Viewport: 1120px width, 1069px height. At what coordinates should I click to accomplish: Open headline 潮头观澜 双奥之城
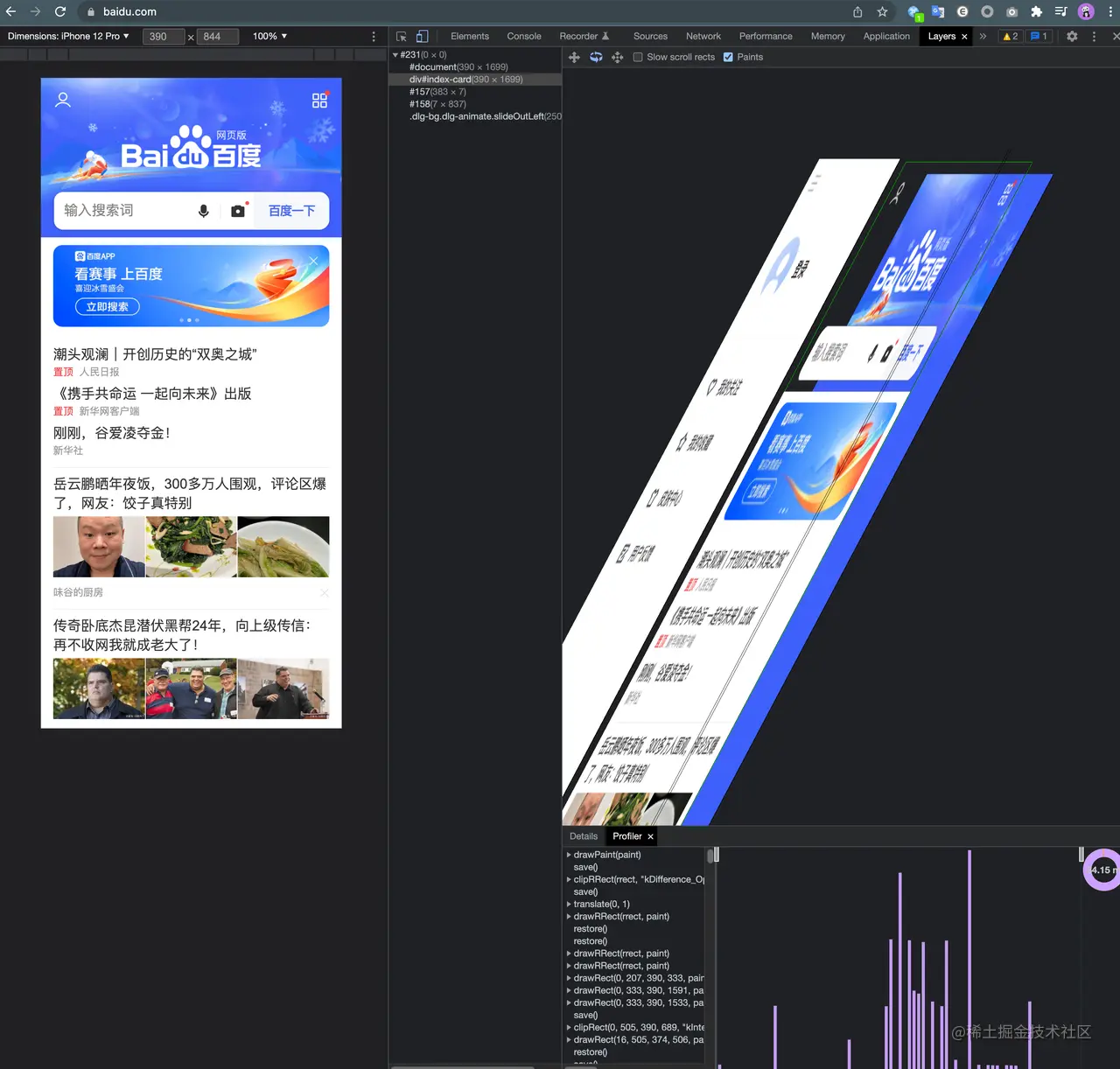(155, 354)
